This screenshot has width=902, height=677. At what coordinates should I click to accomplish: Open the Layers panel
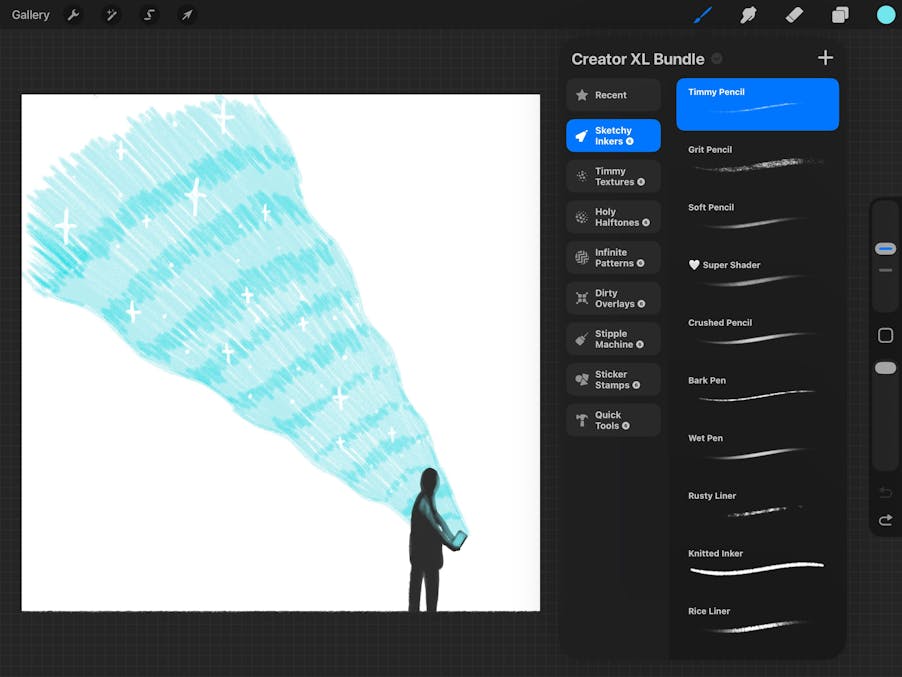[840, 15]
